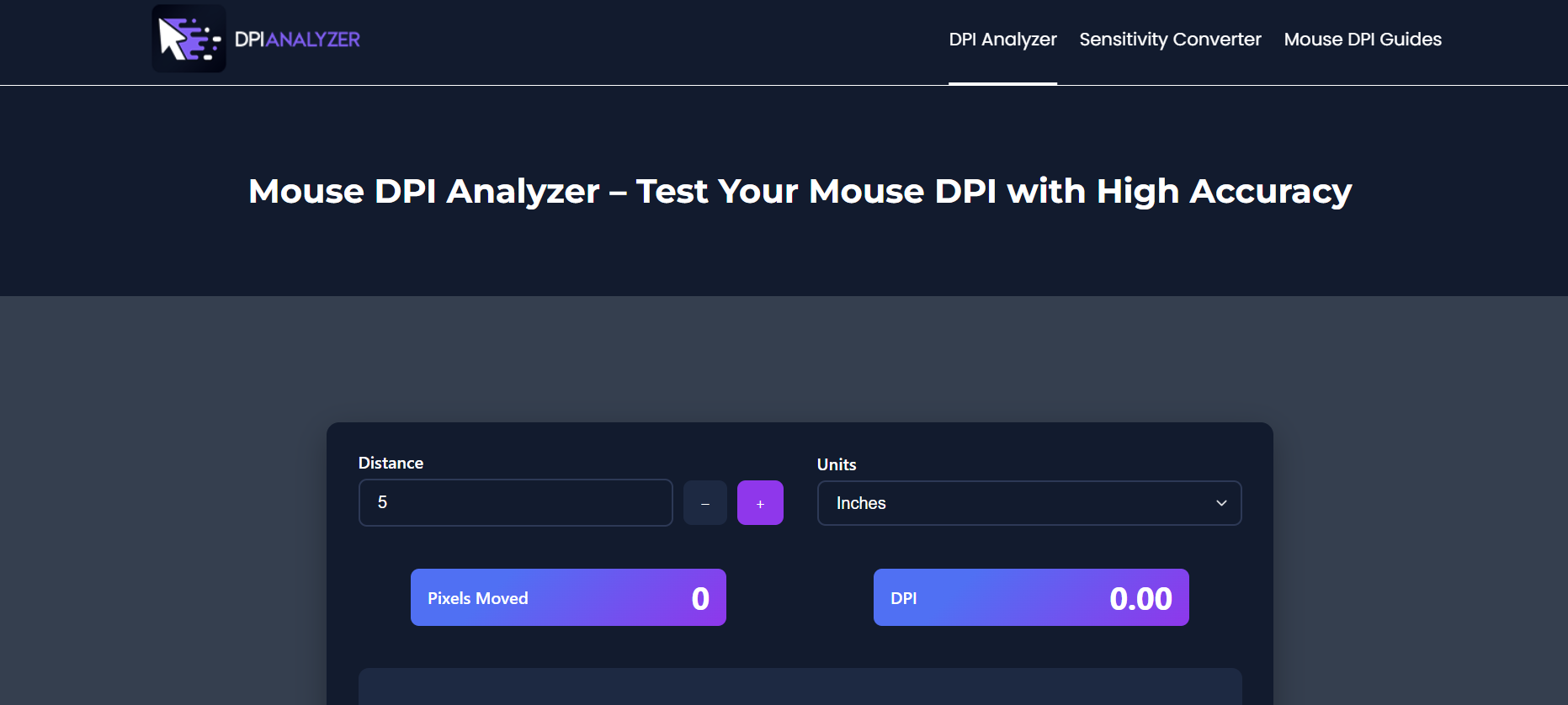Click the Distance field label
The height and width of the screenshot is (705, 1568).
coord(391,463)
